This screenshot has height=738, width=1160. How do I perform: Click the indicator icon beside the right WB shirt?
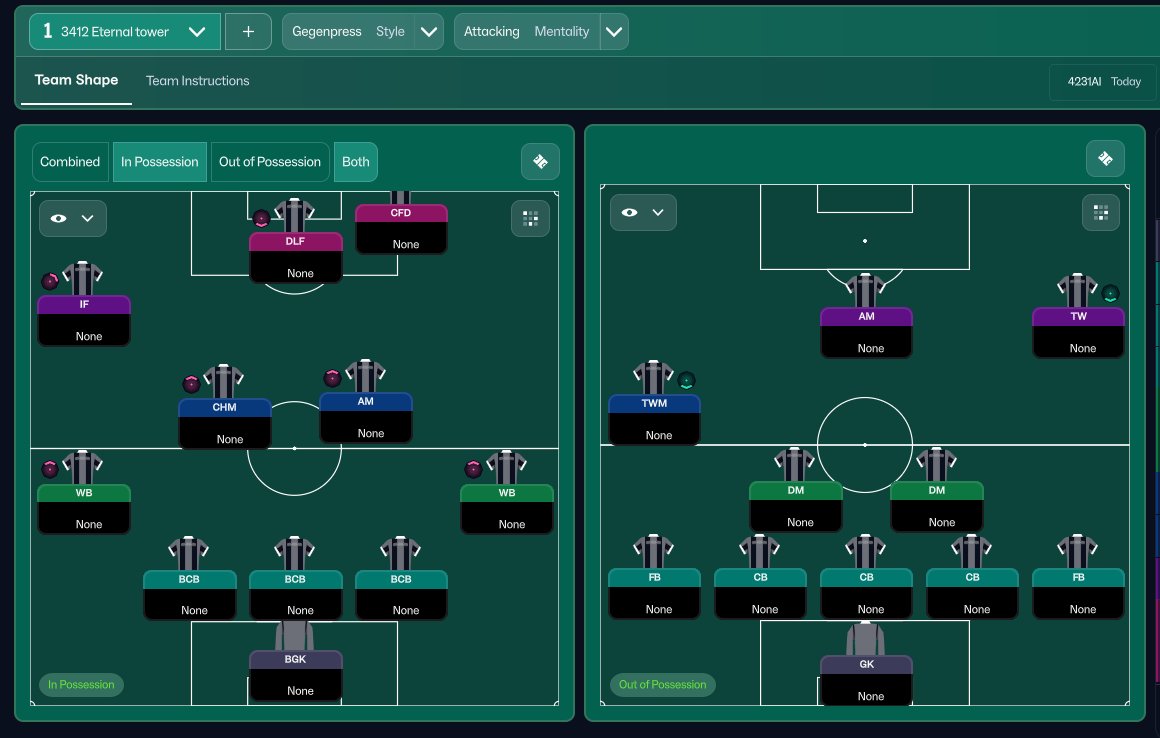(473, 468)
